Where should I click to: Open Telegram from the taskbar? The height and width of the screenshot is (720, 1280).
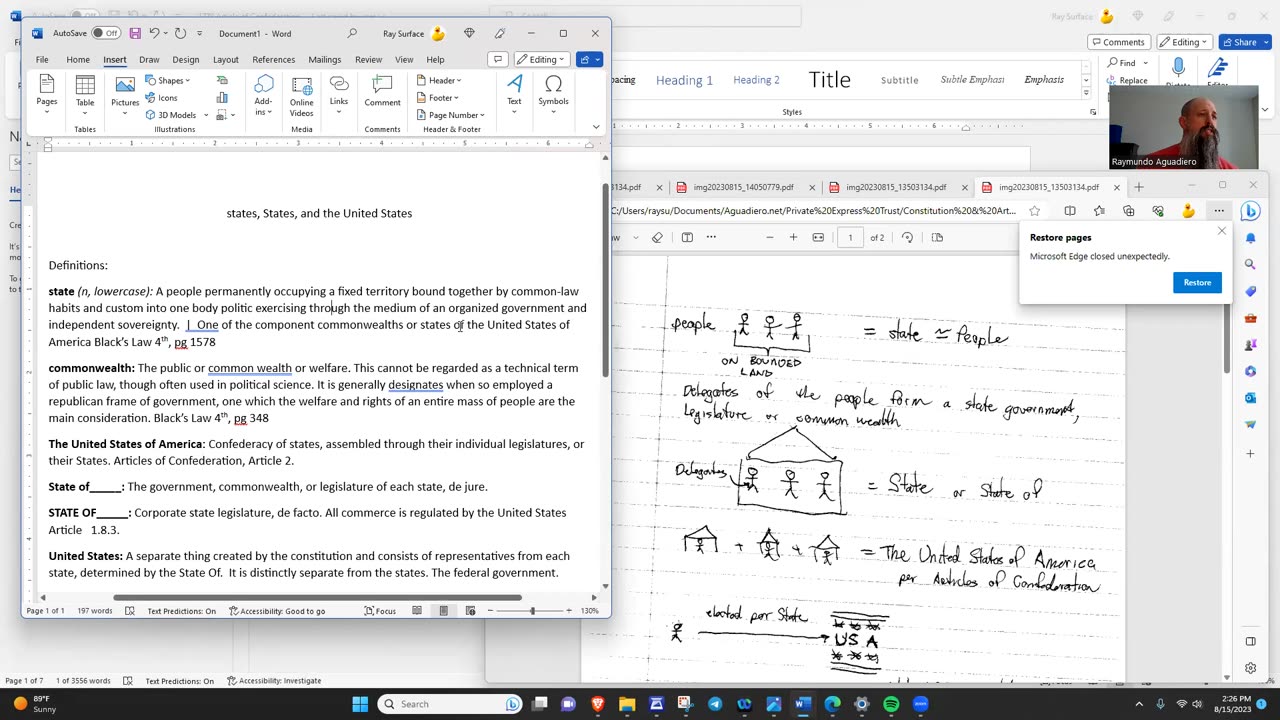(x=715, y=704)
